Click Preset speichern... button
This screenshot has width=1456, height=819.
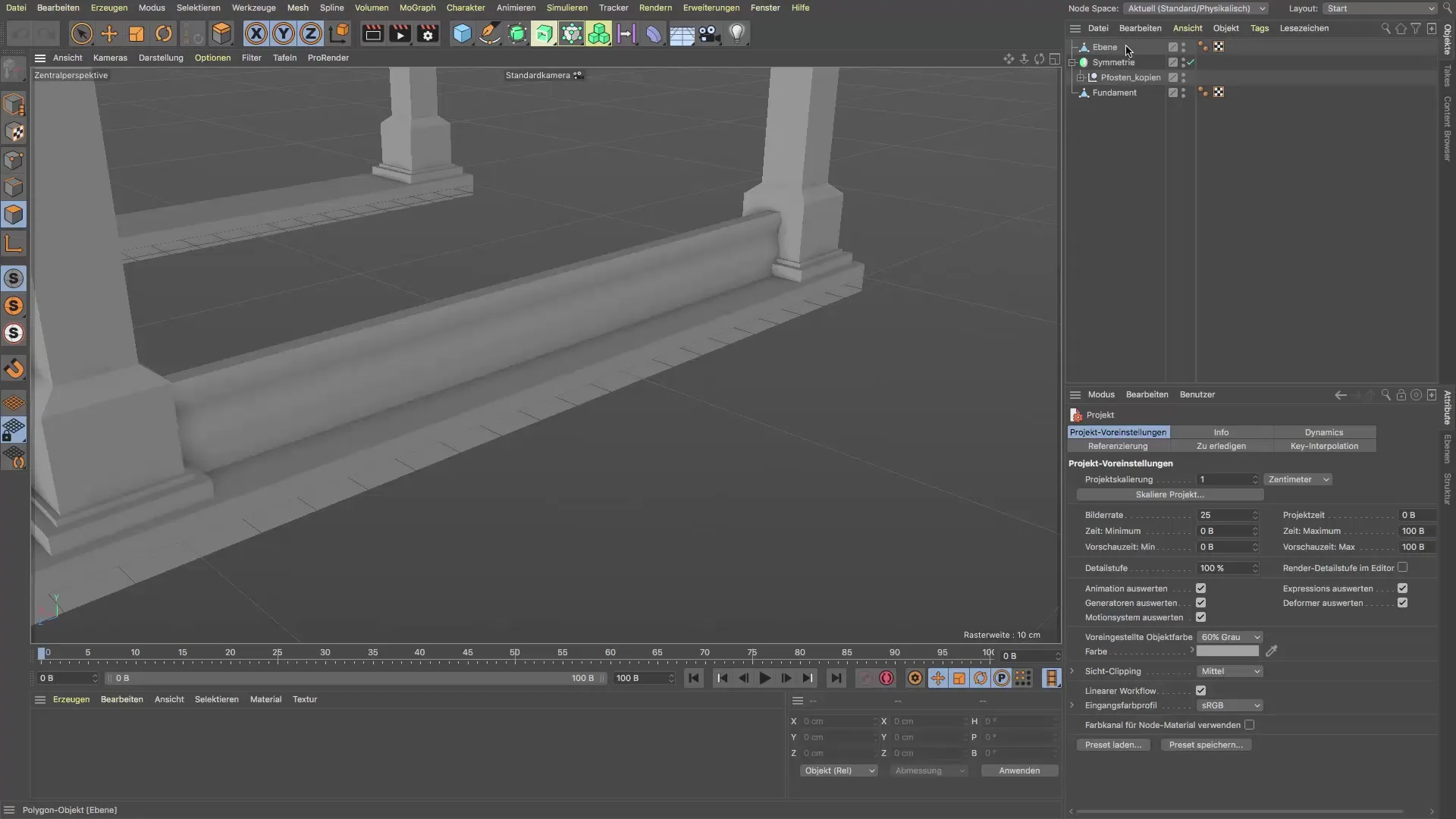[1206, 745]
